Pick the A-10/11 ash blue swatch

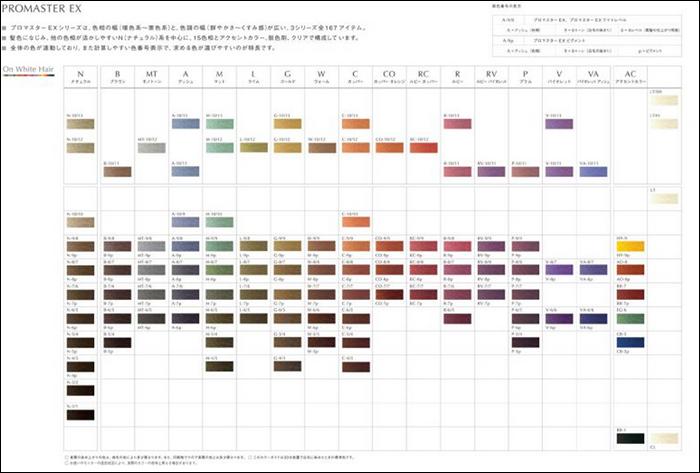coord(185,171)
